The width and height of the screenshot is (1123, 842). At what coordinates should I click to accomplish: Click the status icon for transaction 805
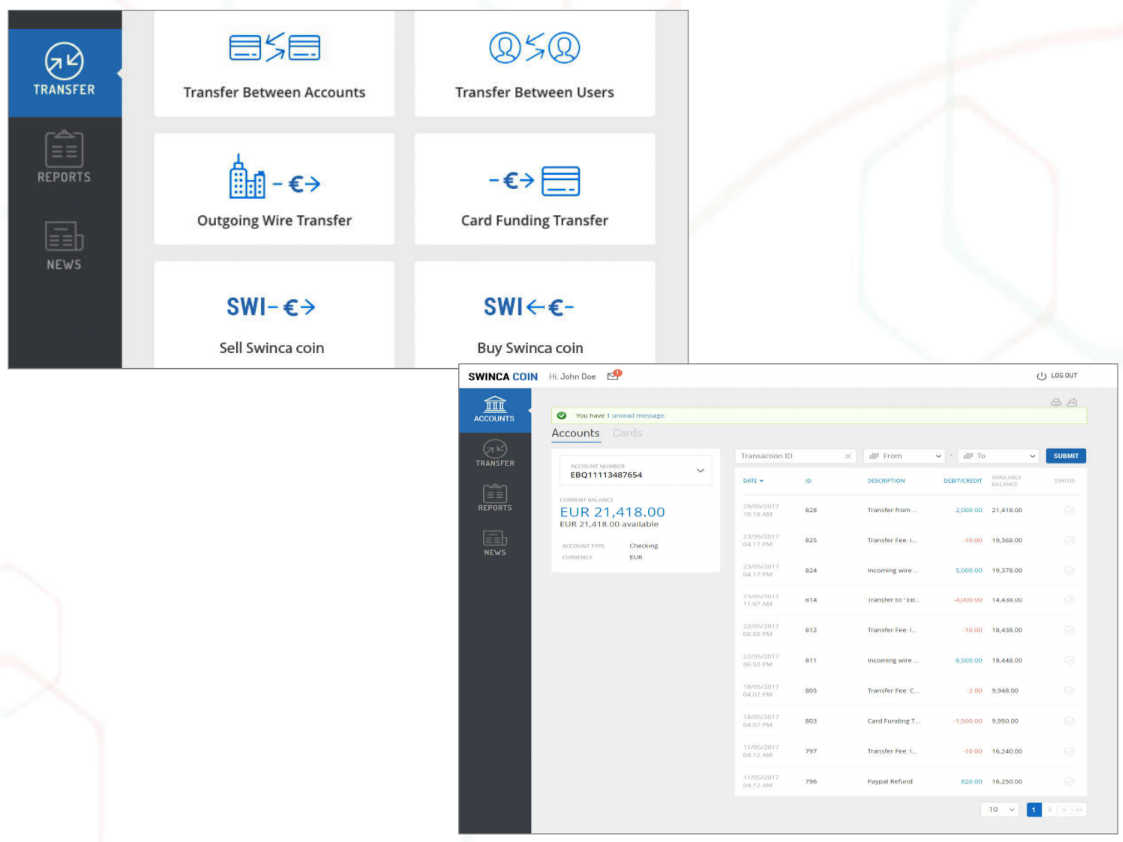pyautogui.click(x=1069, y=691)
